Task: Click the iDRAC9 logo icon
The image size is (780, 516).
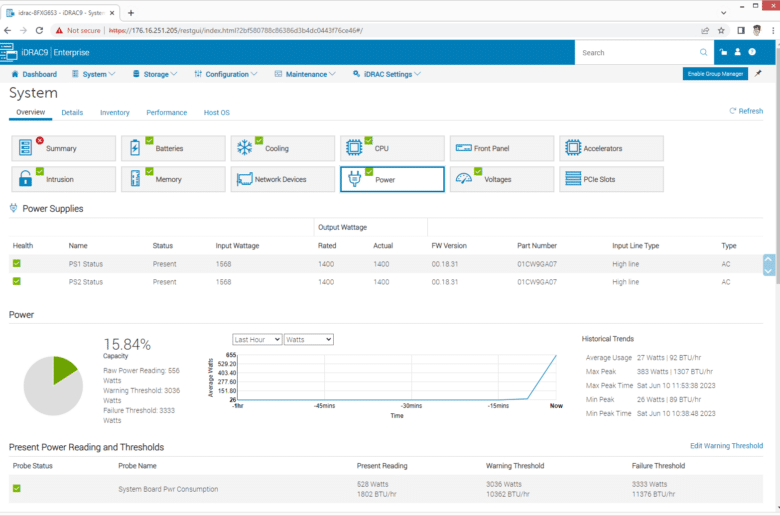Action: coord(9,52)
